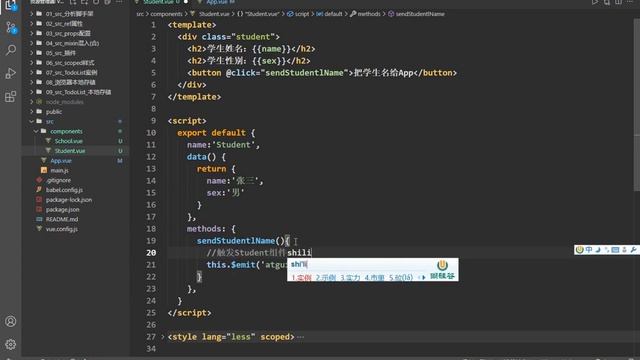Click the export default line 10
Screen dimensions: 640x360
216,133
